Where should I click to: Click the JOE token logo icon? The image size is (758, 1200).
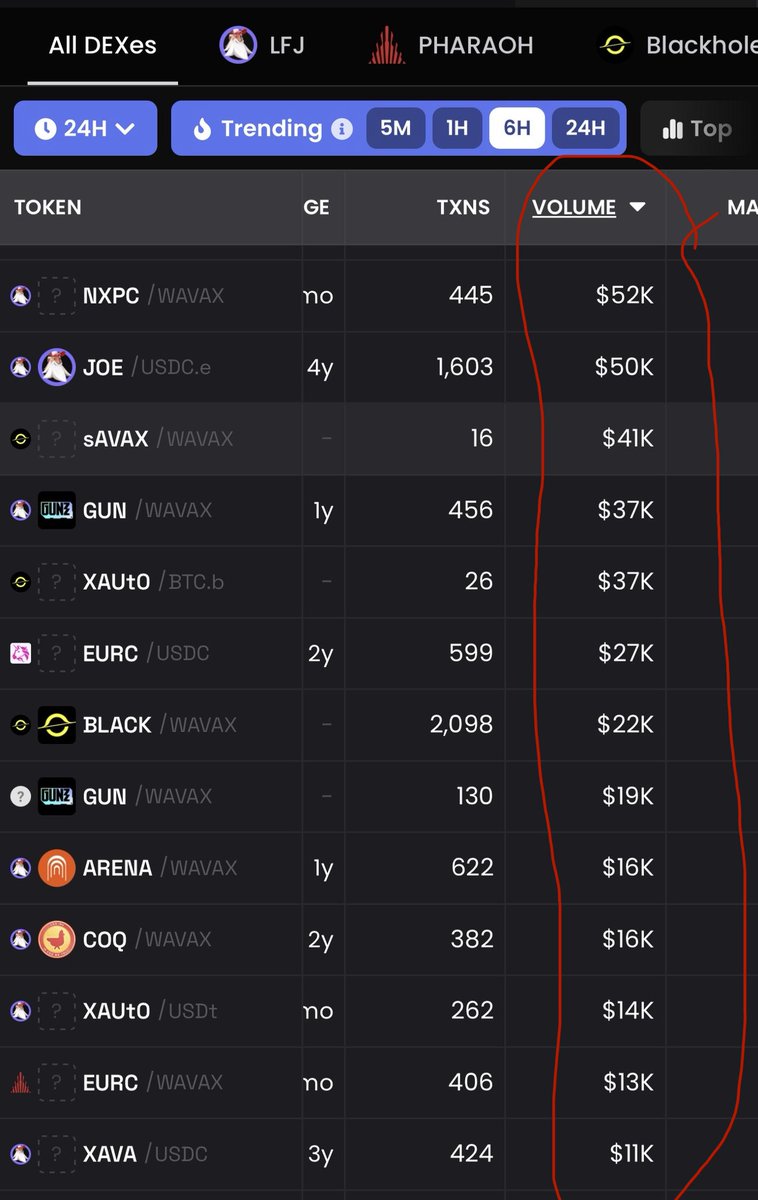(x=57, y=367)
